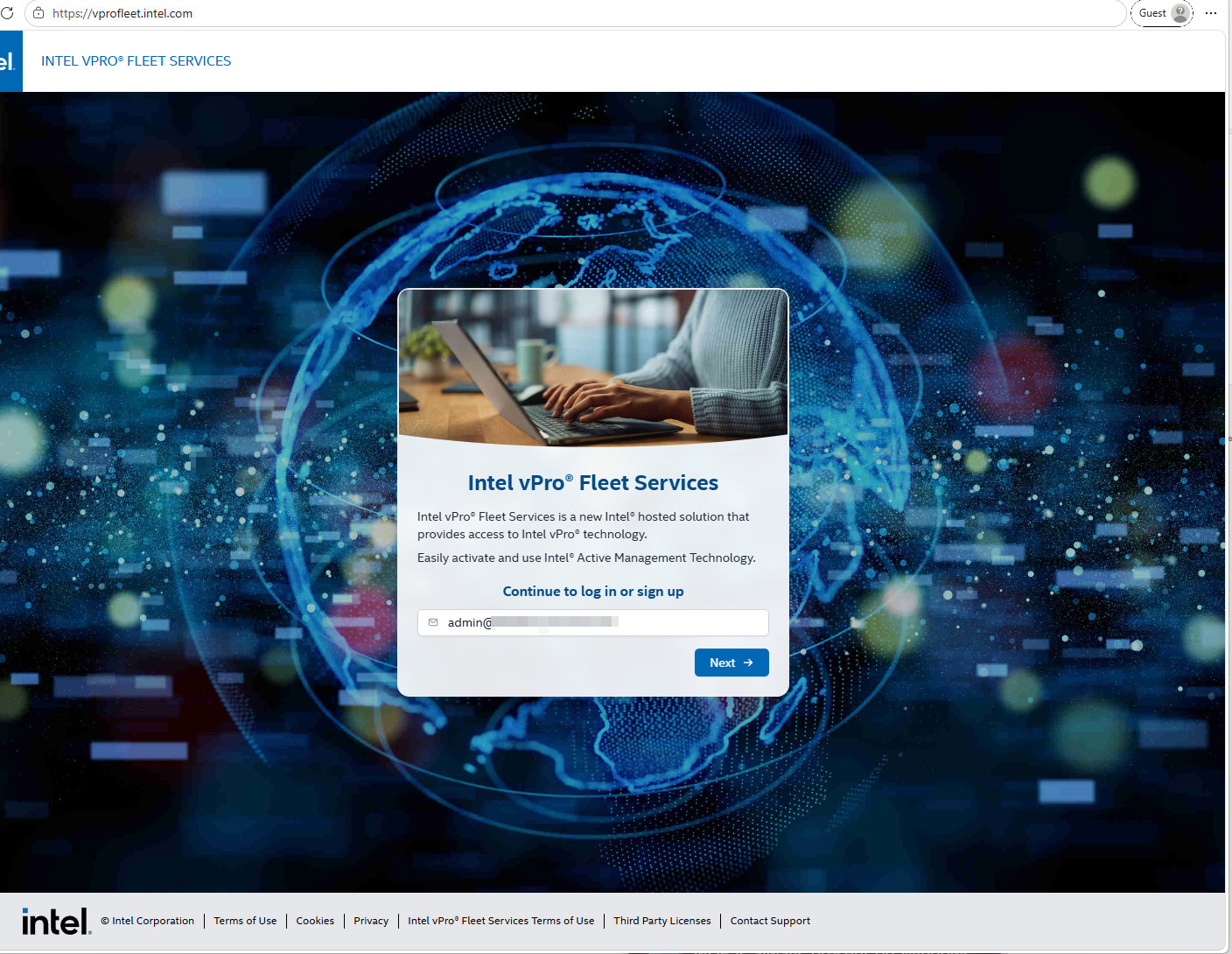Click the INTEL VPRO FLEET SERVICES header title
This screenshot has width=1232, height=954.
click(x=136, y=61)
